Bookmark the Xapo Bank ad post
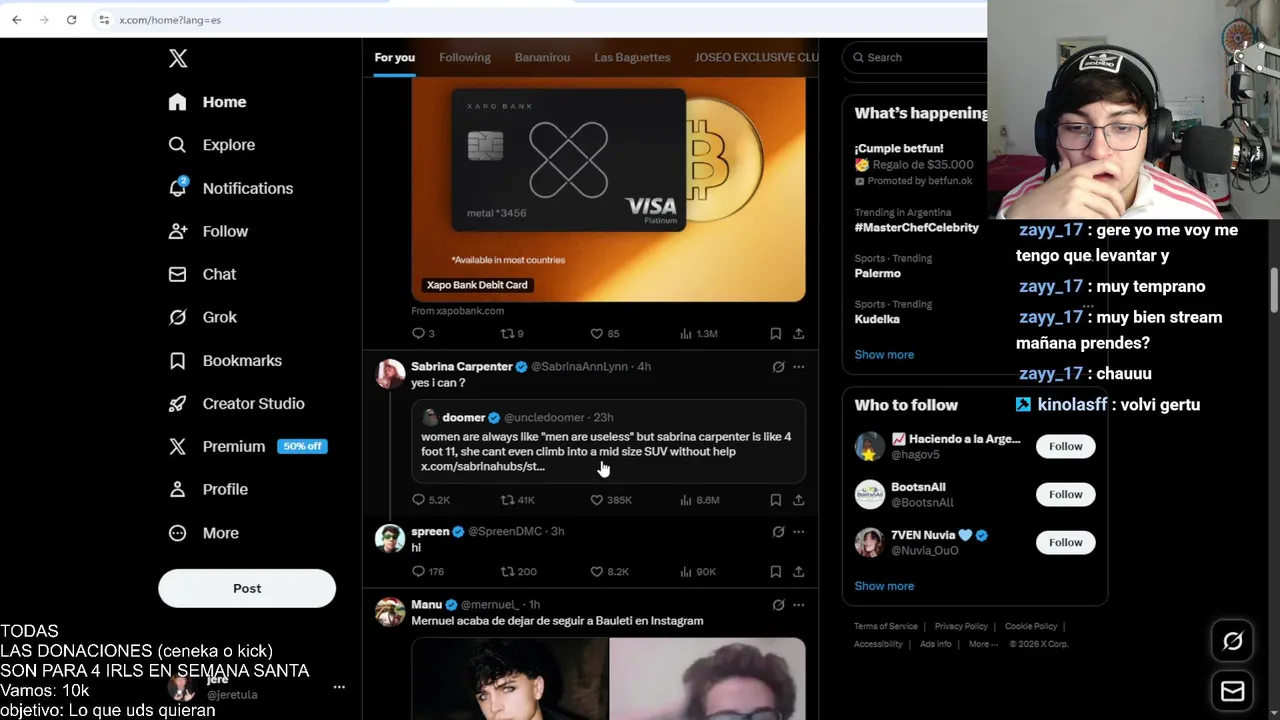The image size is (1280, 720). (775, 333)
